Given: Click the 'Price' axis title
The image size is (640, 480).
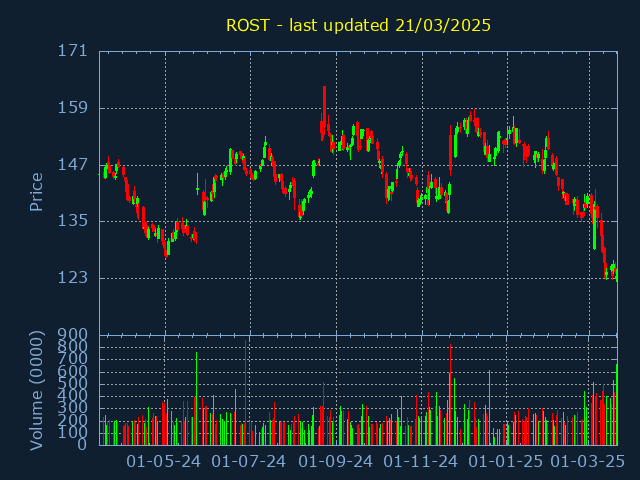Looking at the screenshot, I should (x=36, y=192).
